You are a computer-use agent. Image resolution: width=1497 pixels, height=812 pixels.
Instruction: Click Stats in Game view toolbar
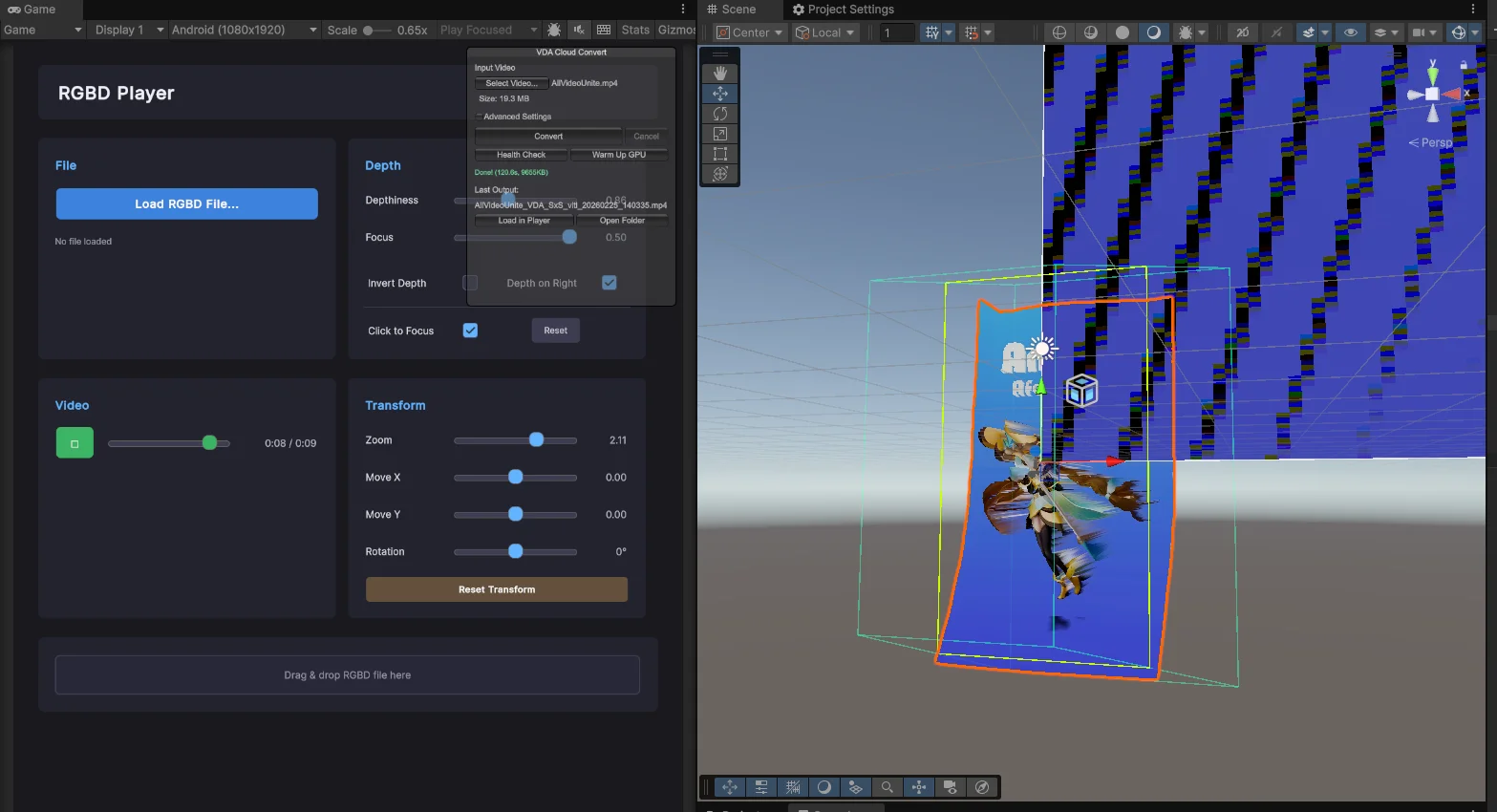click(635, 30)
